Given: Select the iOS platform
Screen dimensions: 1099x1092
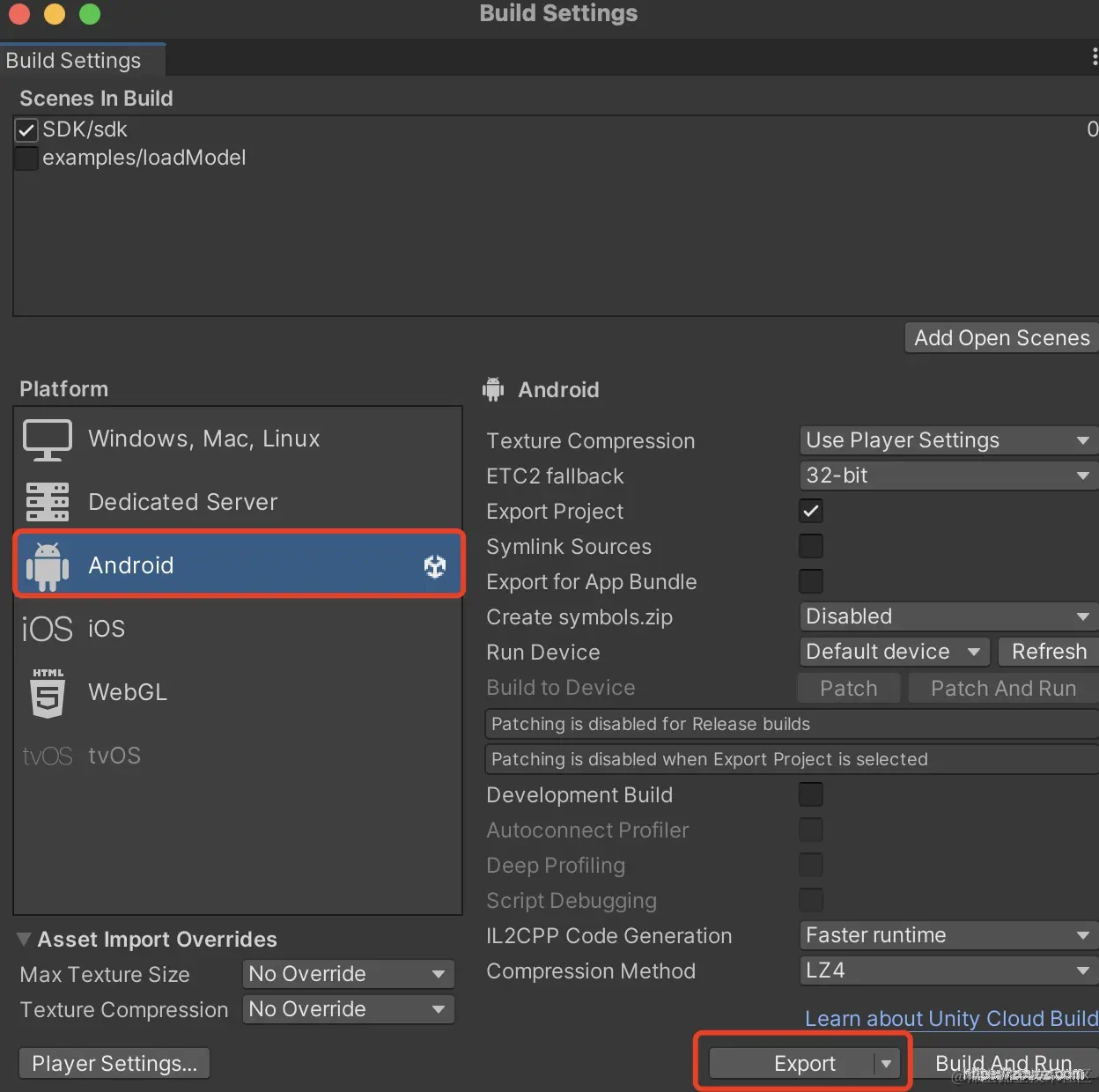Looking at the screenshot, I should pos(238,629).
